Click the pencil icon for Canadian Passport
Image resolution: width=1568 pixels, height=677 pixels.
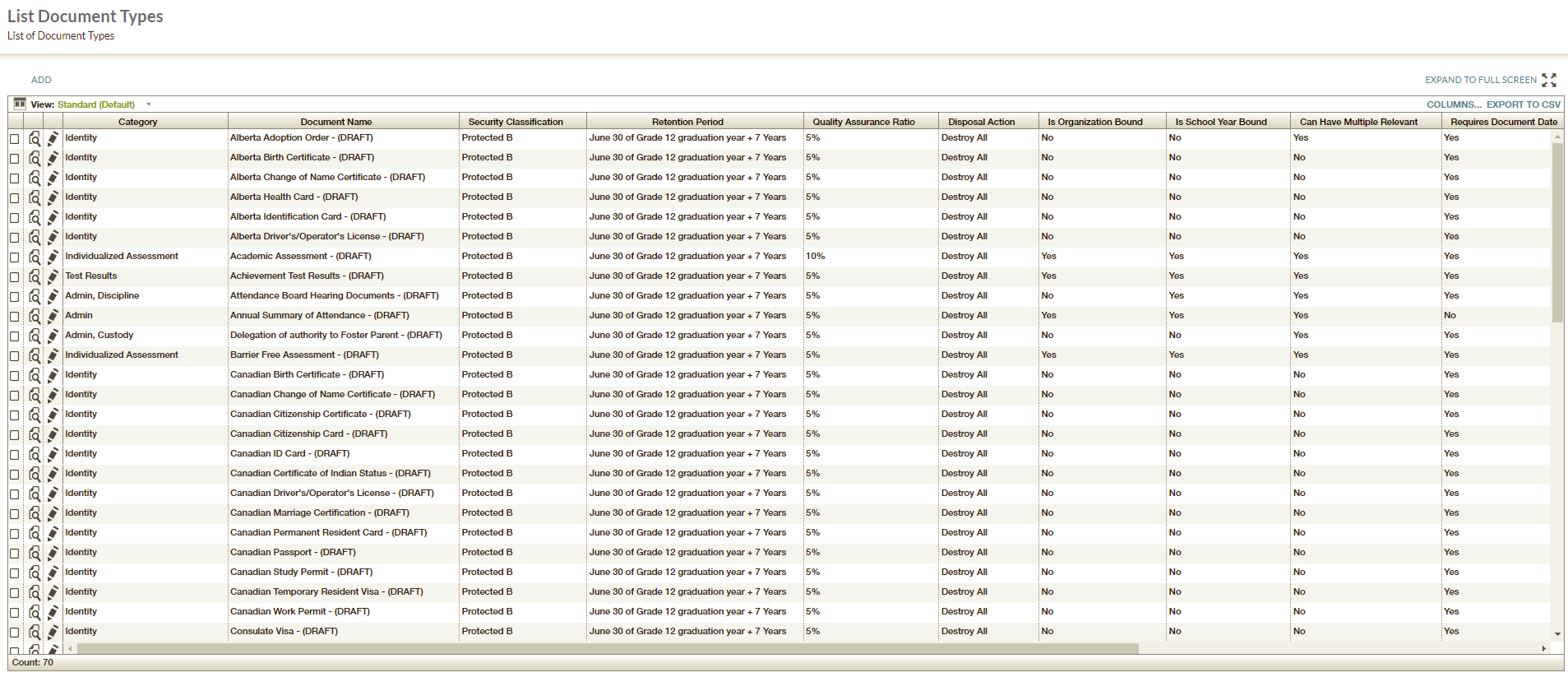(x=53, y=553)
